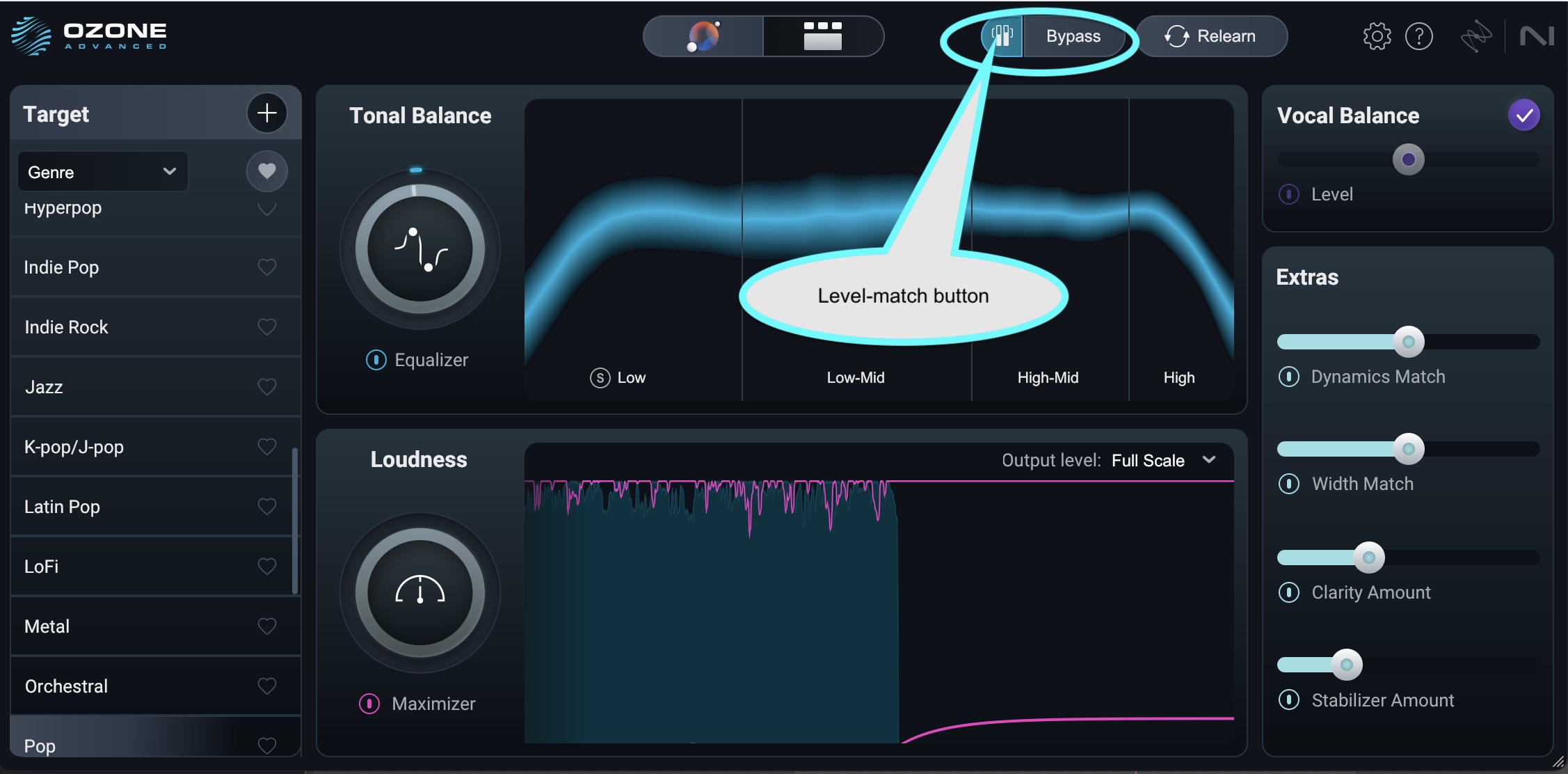Click the Native Instruments logo icon

point(1537,36)
